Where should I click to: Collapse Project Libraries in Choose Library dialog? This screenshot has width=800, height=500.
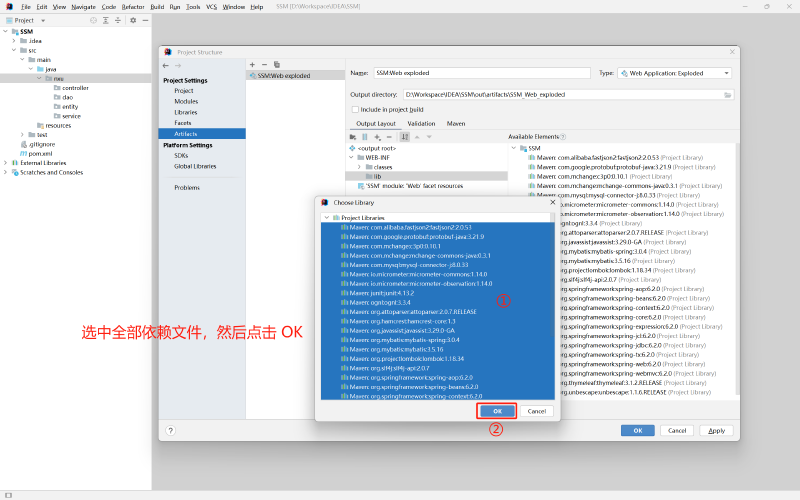click(327, 218)
